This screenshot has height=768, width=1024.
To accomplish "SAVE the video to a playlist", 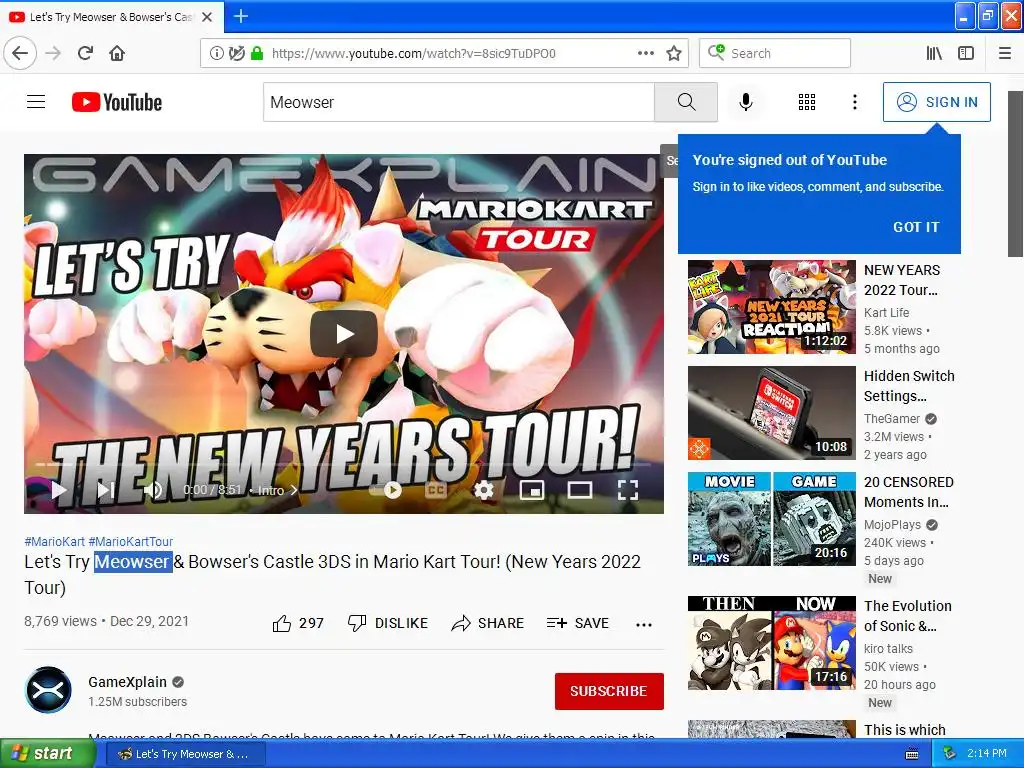I will point(578,624).
